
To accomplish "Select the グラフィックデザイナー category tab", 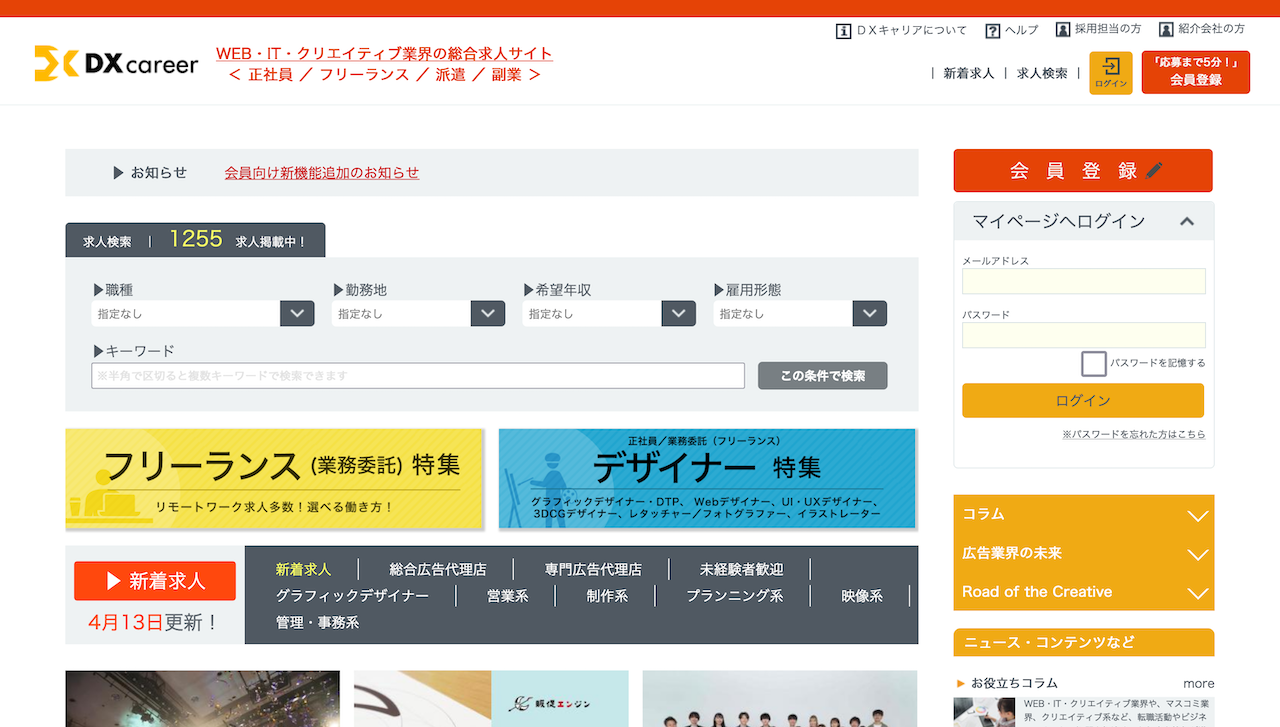I will (x=352, y=595).
